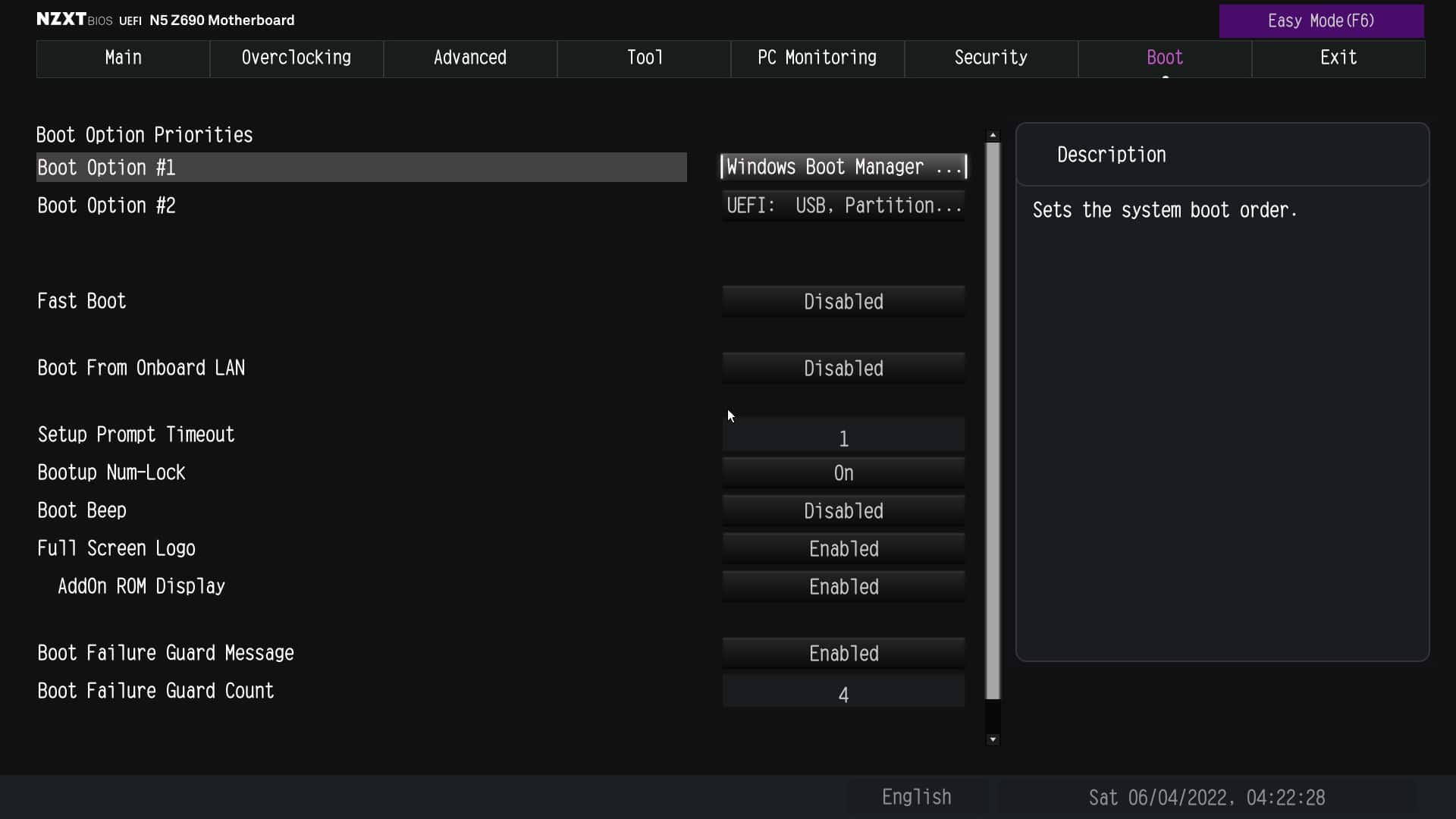Select the Boot Failure Guard Count label

[155, 691]
